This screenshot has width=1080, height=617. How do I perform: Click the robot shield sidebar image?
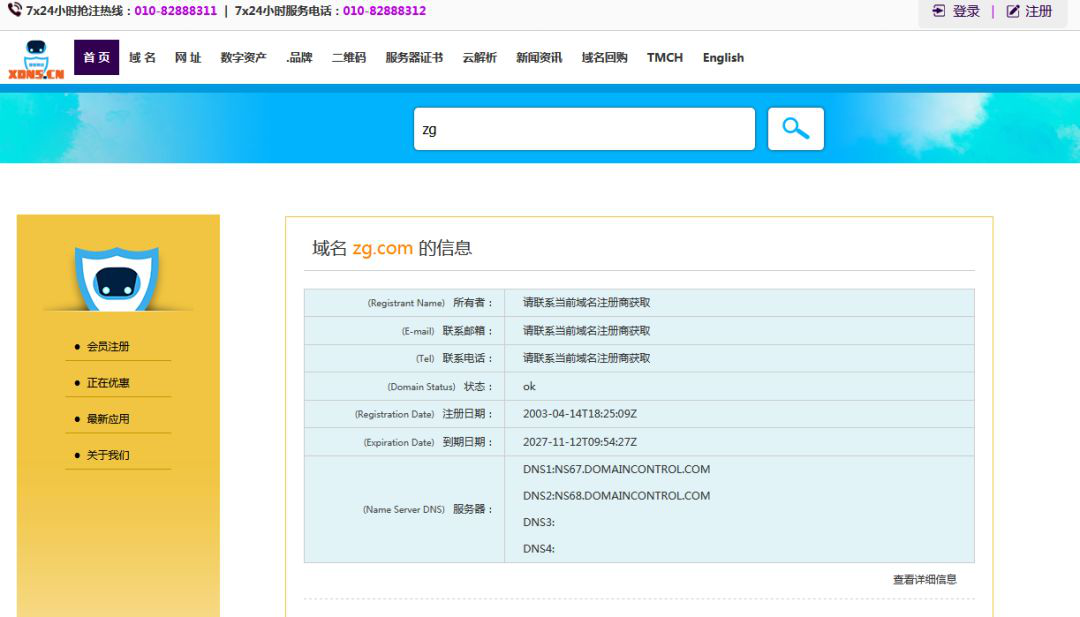point(117,278)
